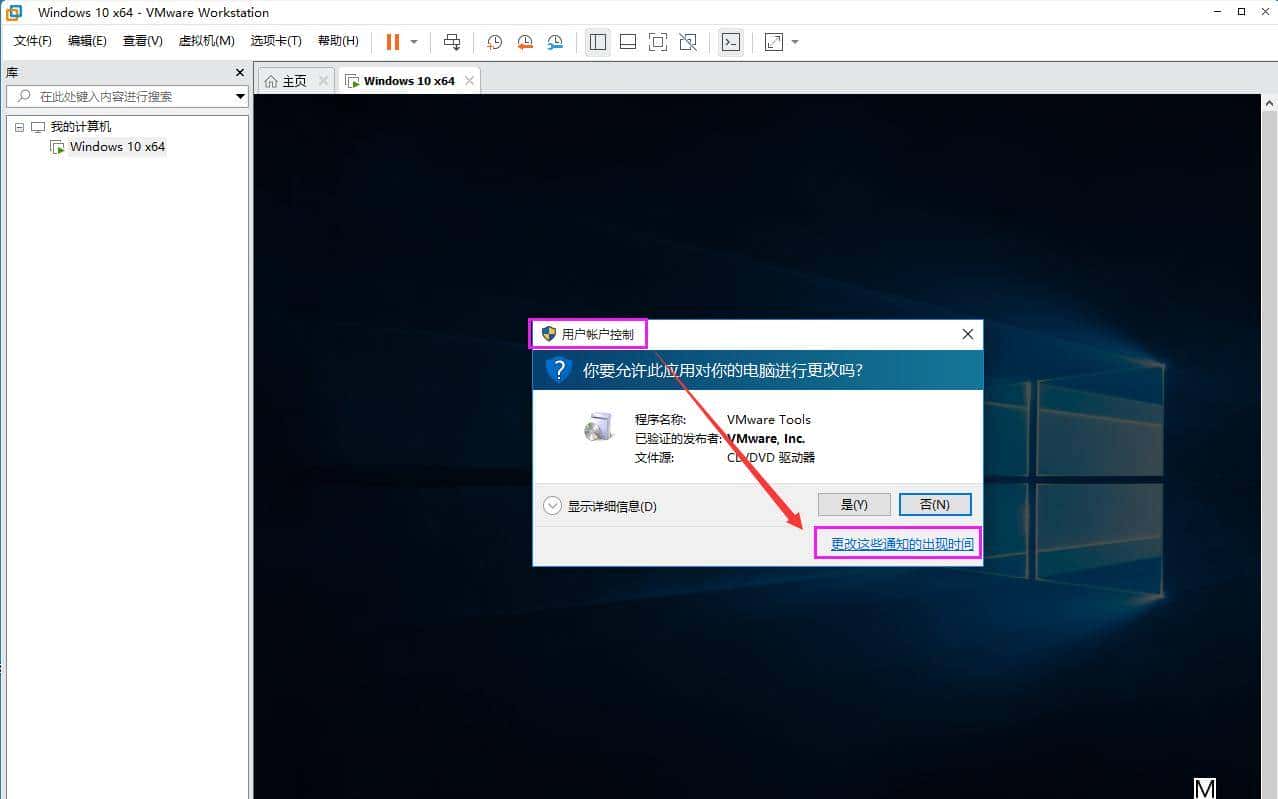
Task: Collapse the 我的计算机 tree node
Action: coord(19,126)
